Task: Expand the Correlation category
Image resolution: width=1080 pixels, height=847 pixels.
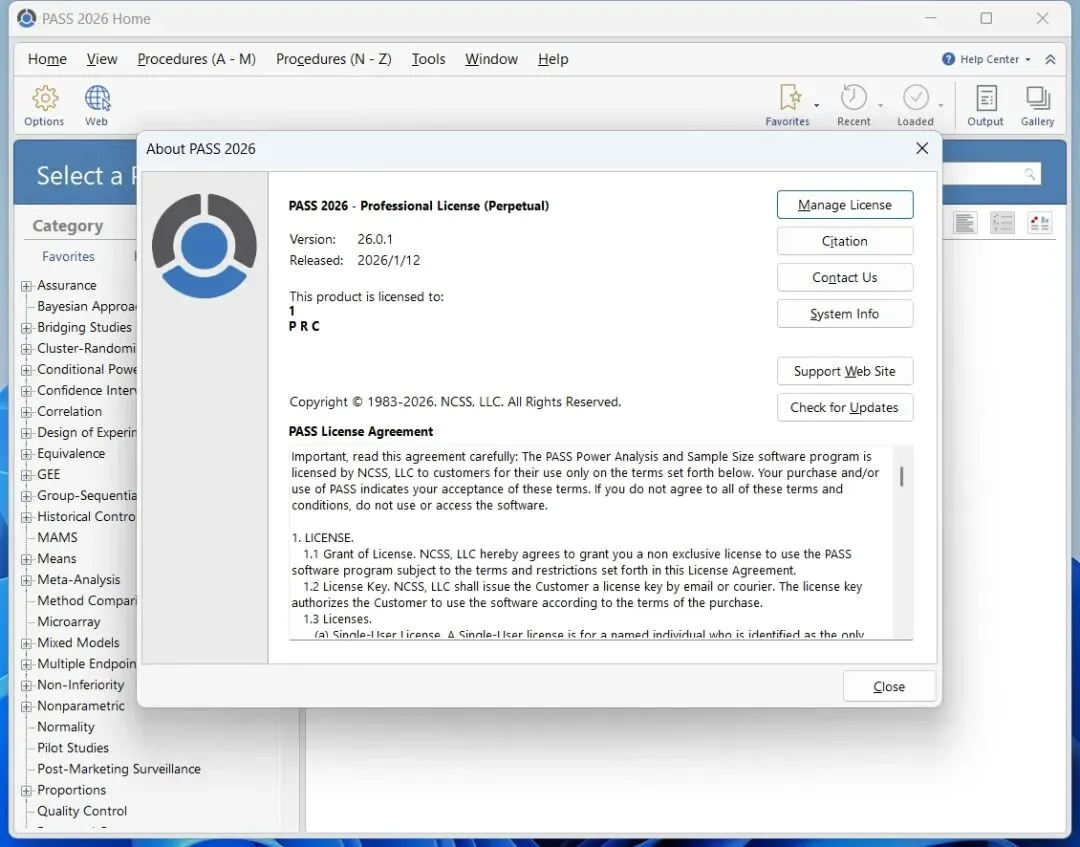Action: tap(26, 412)
